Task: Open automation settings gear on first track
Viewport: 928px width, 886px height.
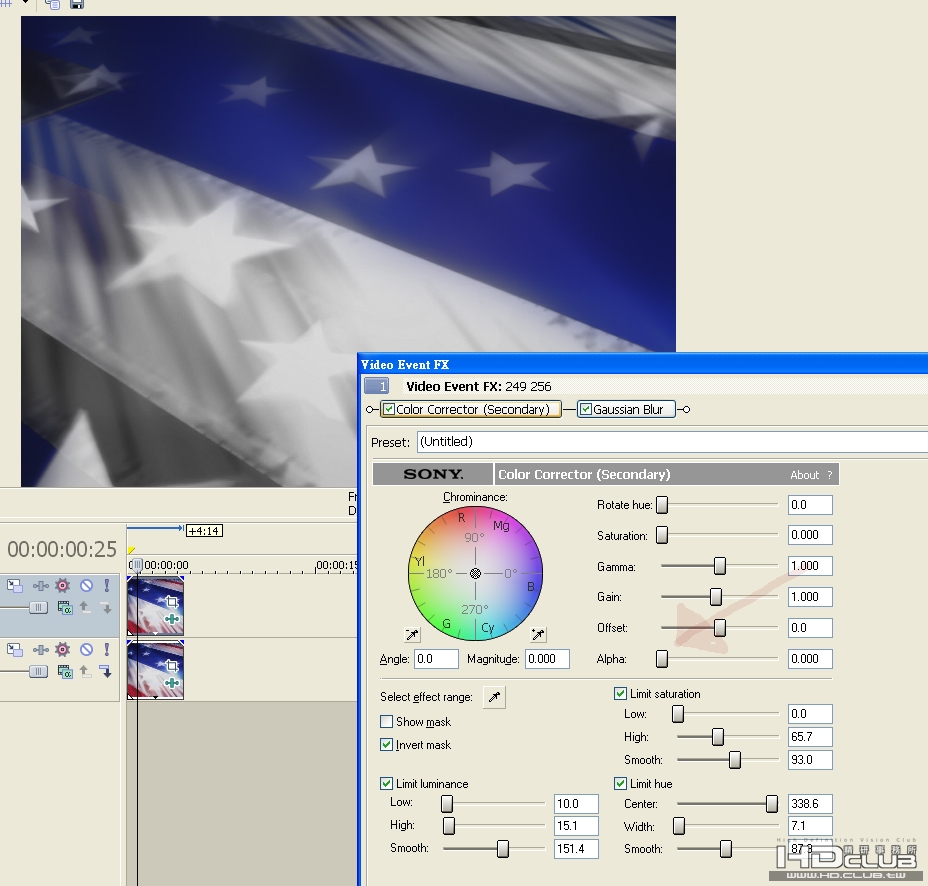Action: coord(63,586)
